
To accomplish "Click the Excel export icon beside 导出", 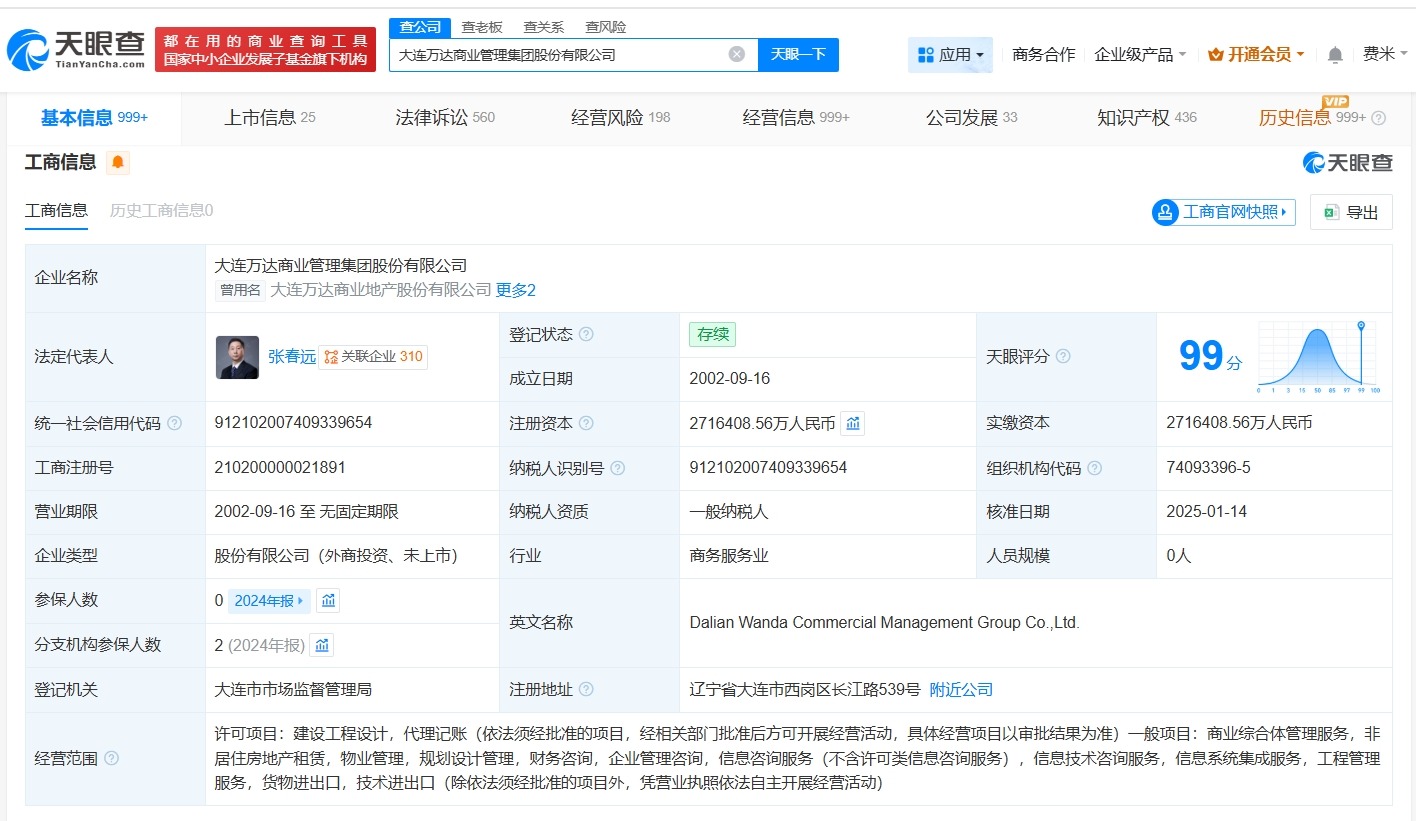I will (1330, 212).
